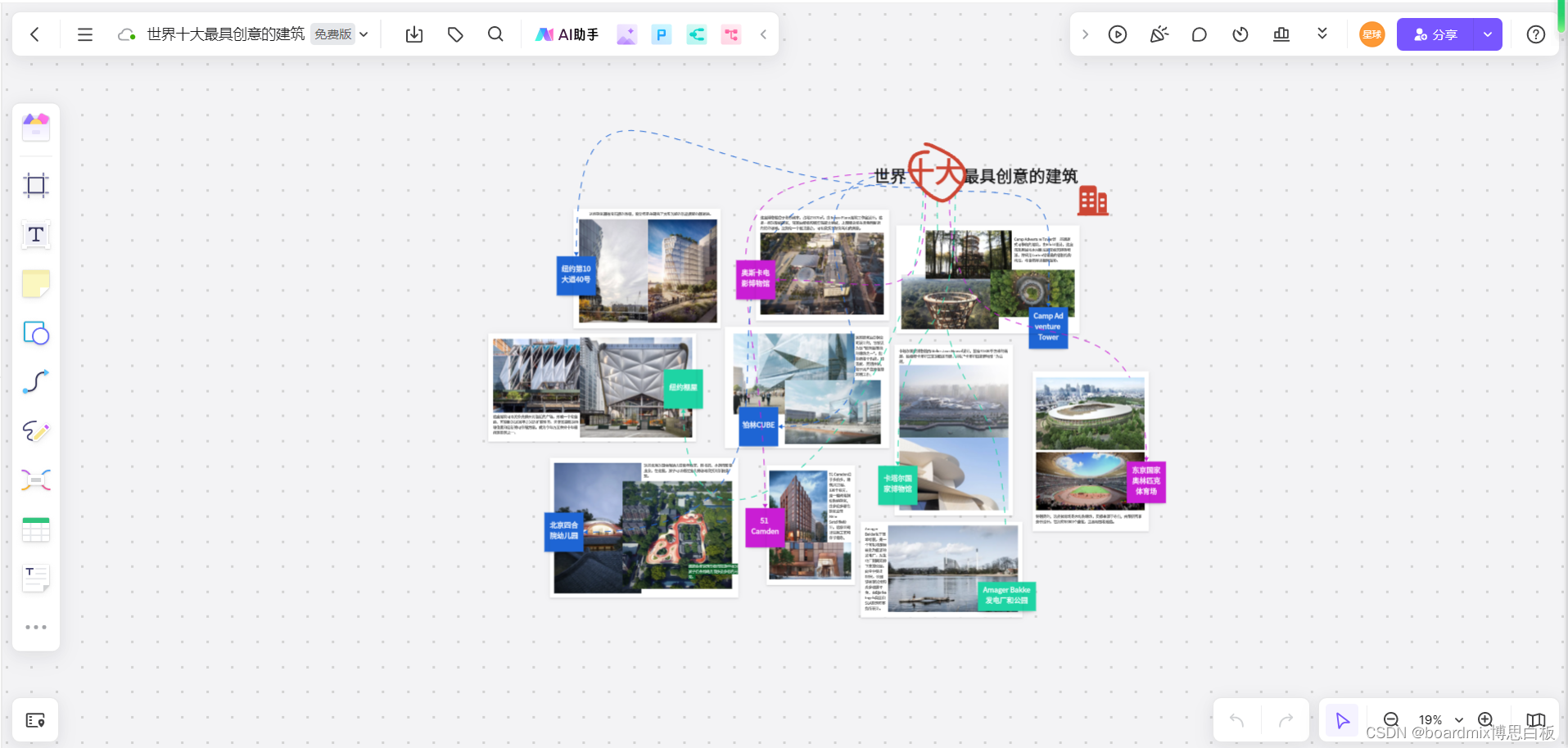Click the orange user avatar
This screenshot has width=1568, height=748.
[1371, 34]
